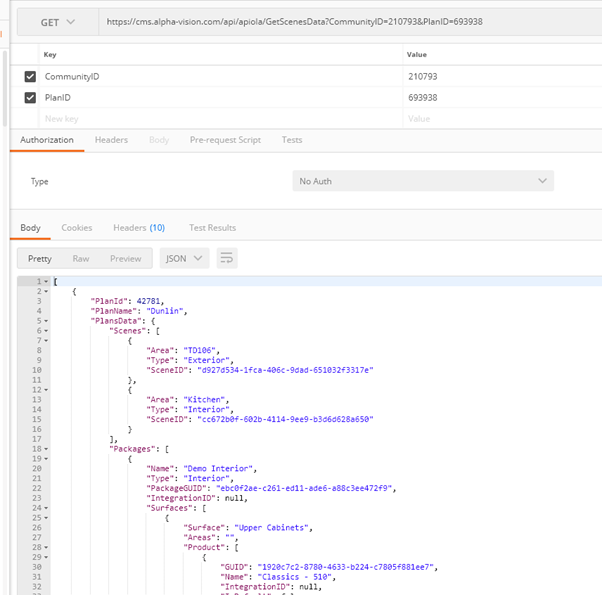The image size is (602, 595).
Task: Click the wrap lines icon next to JSON
Action: click(227, 258)
